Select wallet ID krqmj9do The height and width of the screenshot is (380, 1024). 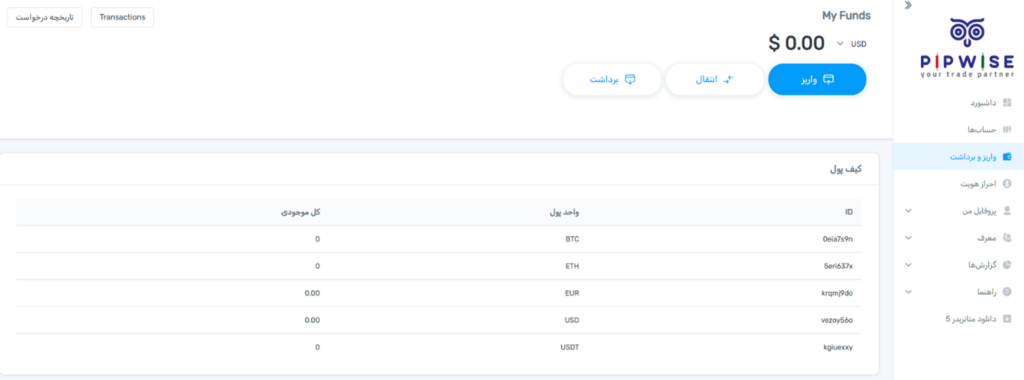tap(837, 293)
